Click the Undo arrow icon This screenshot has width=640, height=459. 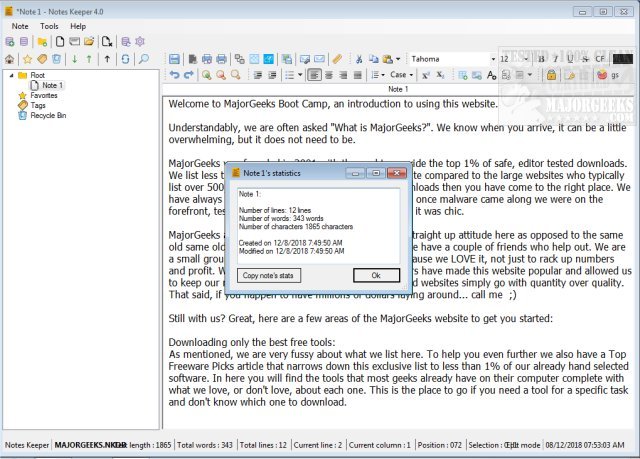tap(175, 75)
